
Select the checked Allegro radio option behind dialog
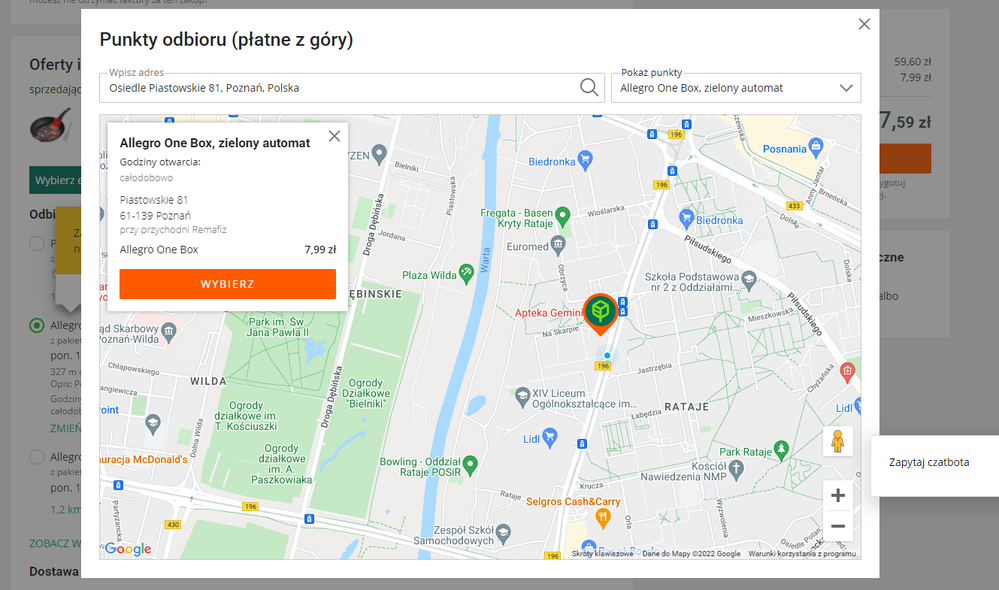(37, 326)
